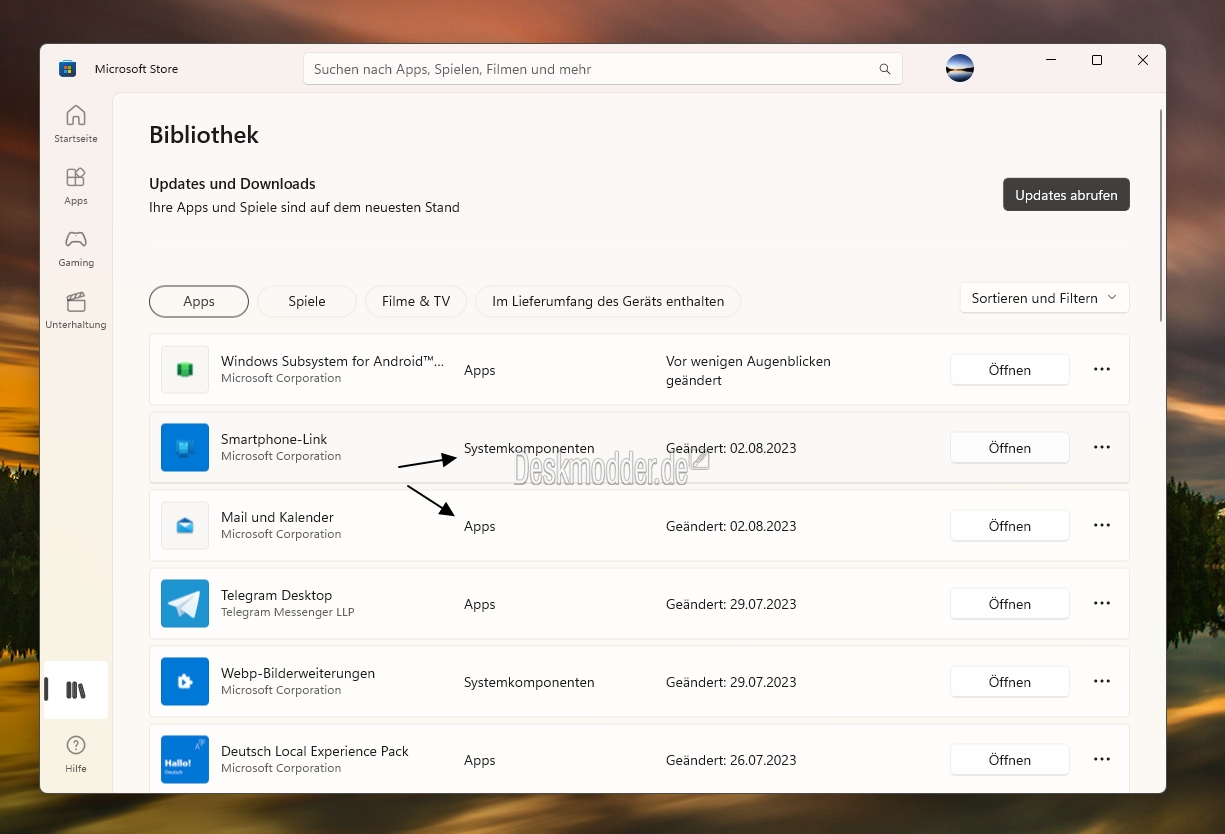Click the Updates und Downloads heading
The image size is (1225, 834).
point(232,184)
